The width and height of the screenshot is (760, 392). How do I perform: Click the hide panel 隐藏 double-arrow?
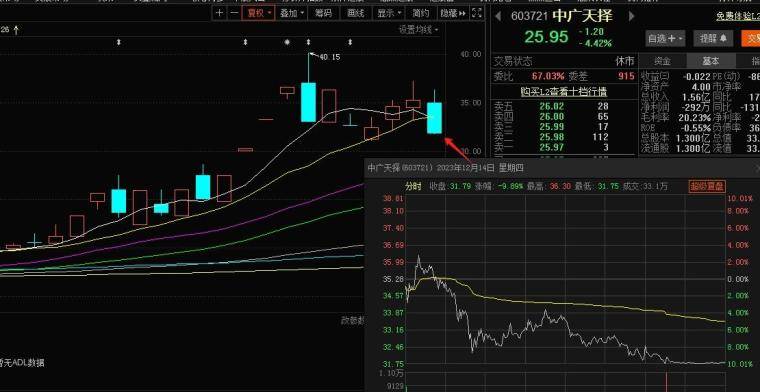[453, 13]
